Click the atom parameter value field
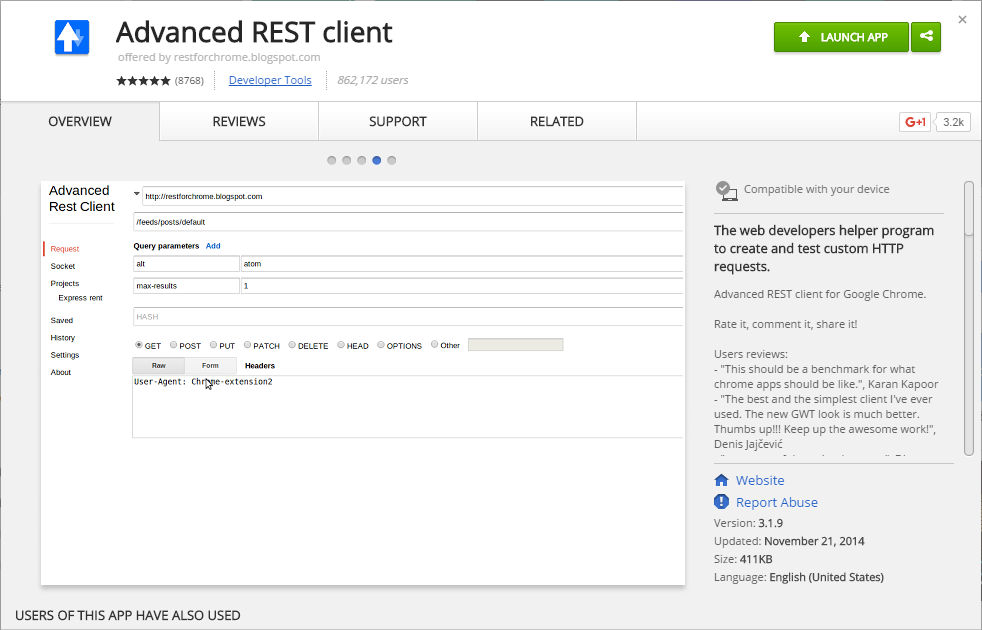 [x=462, y=264]
